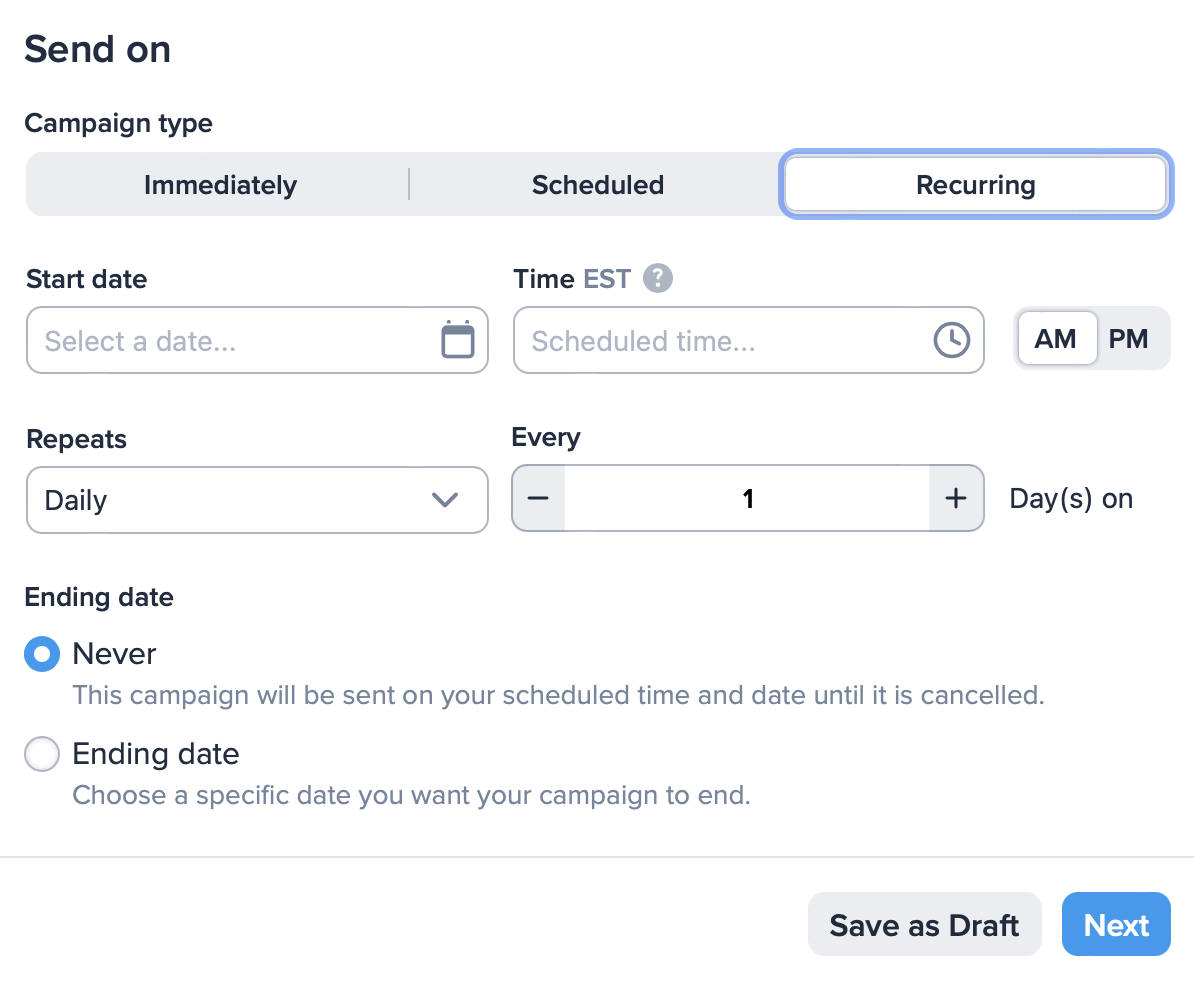This screenshot has height=984, width=1194.
Task: Select the Never ending radio button
Action: pos(42,653)
